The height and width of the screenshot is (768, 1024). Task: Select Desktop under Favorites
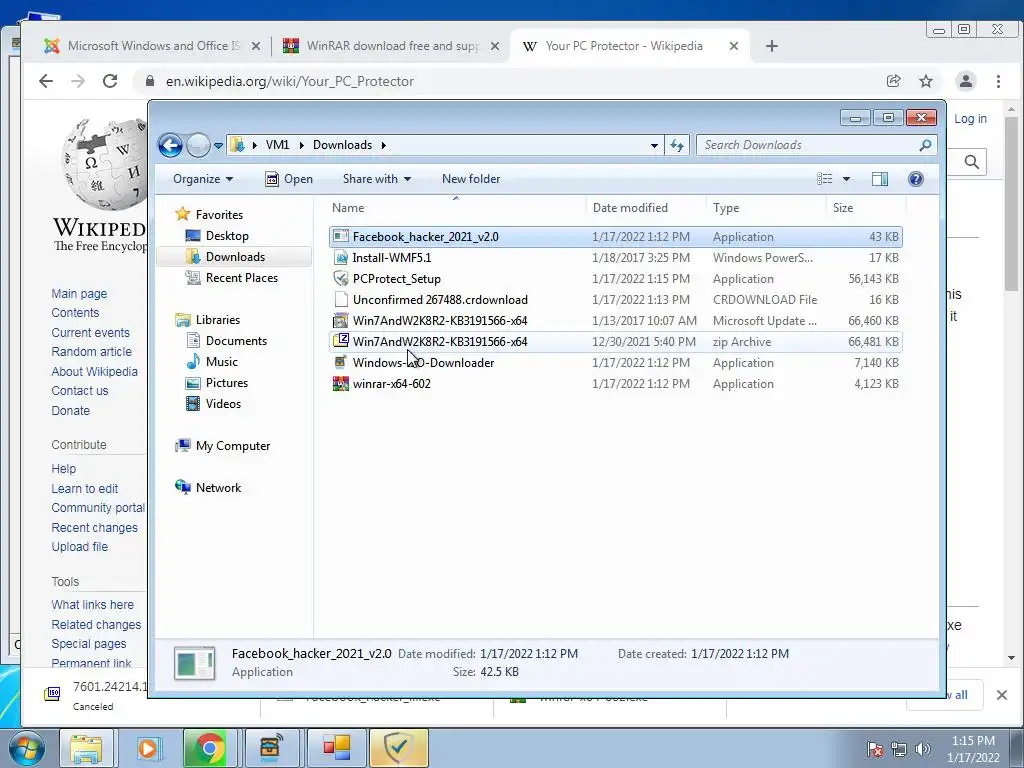click(227, 236)
